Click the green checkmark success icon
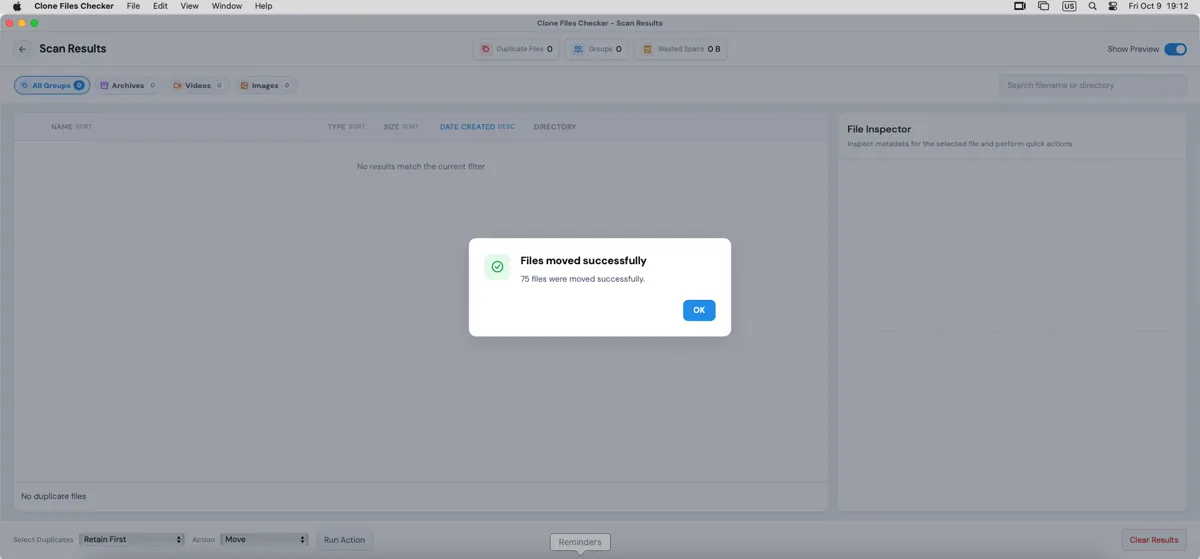This screenshot has width=1200, height=559. point(497,267)
